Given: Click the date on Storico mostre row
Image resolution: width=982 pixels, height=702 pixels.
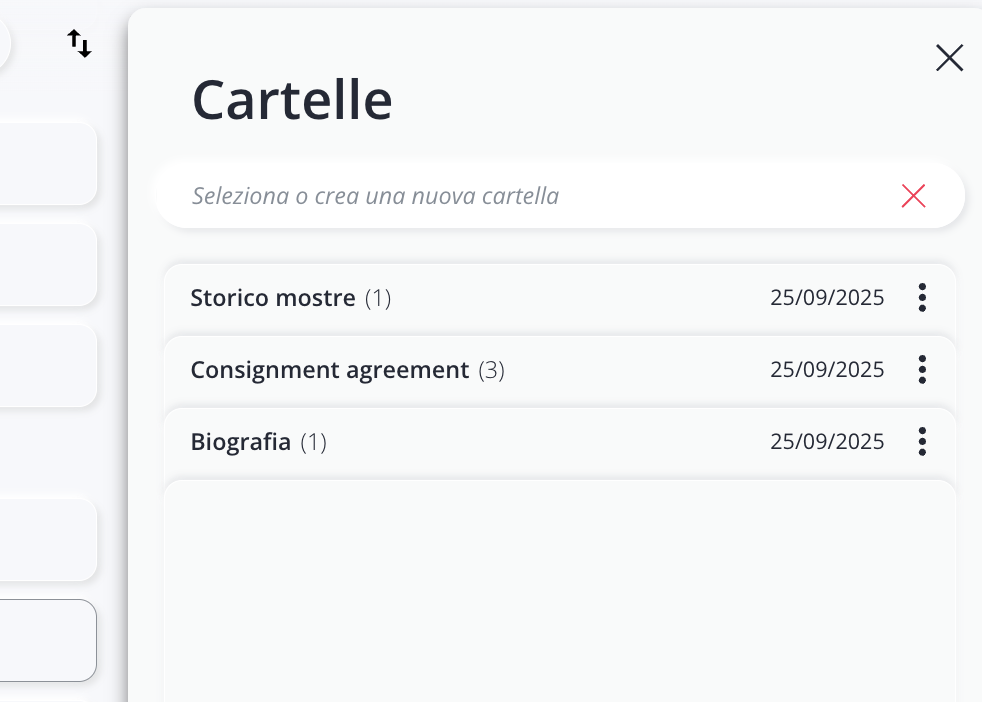Looking at the screenshot, I should click(x=827, y=298).
